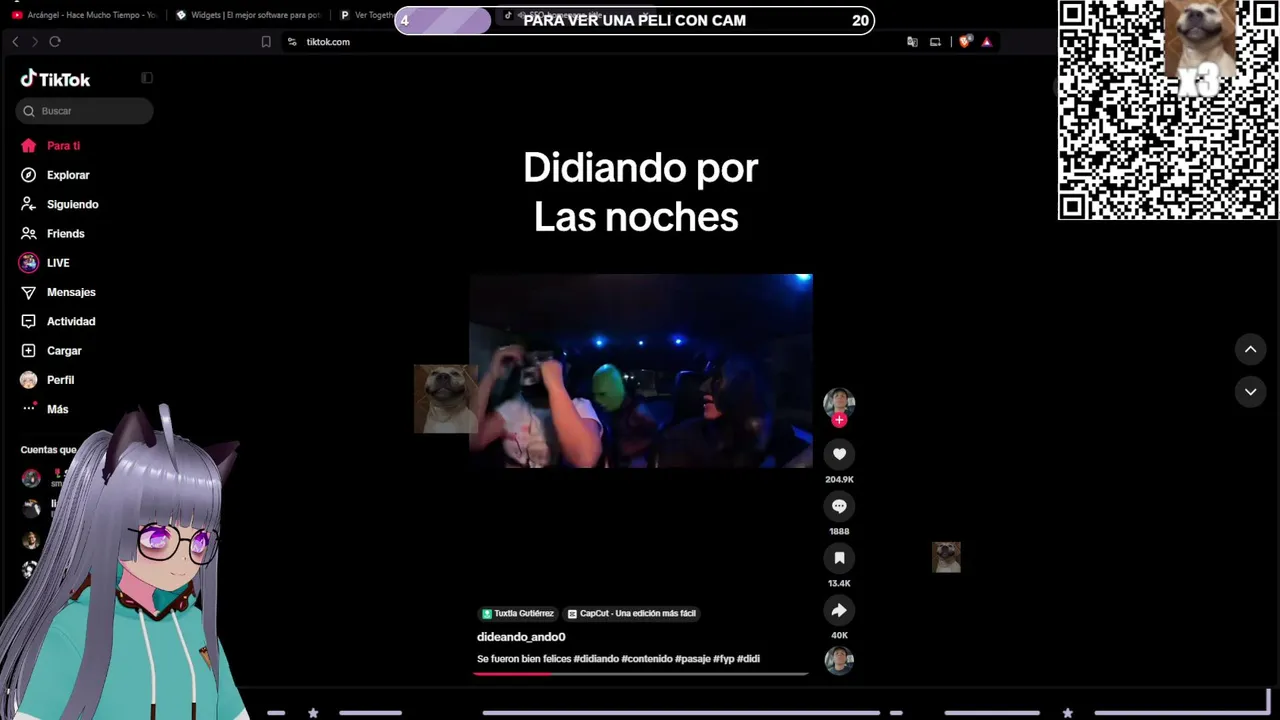The image size is (1280, 720).
Task: Share the video with arrow icon
Action: coord(839,610)
